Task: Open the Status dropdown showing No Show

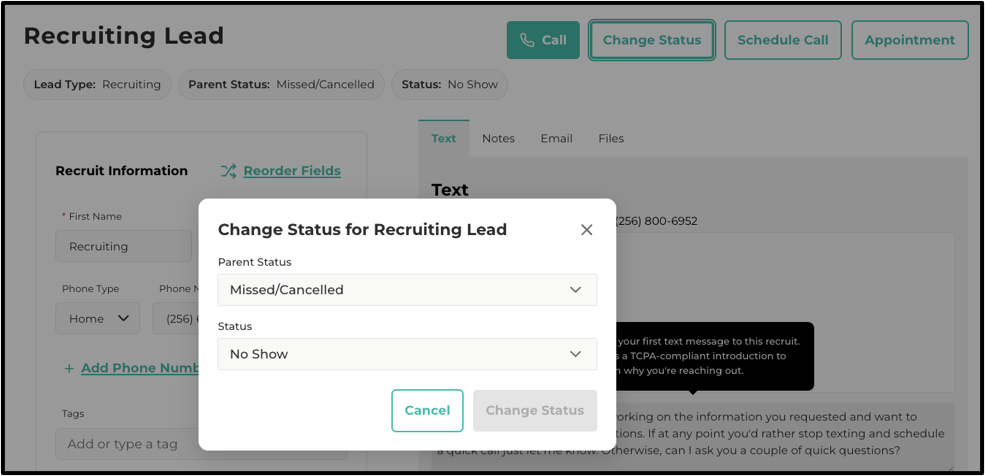Action: coord(407,354)
